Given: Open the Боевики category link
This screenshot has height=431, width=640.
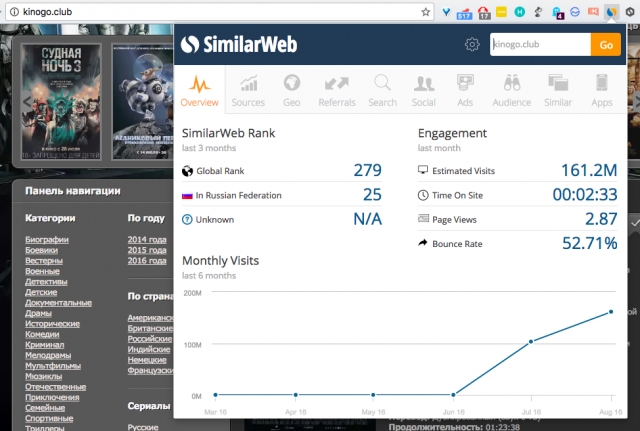Looking at the screenshot, I should tap(42, 250).
